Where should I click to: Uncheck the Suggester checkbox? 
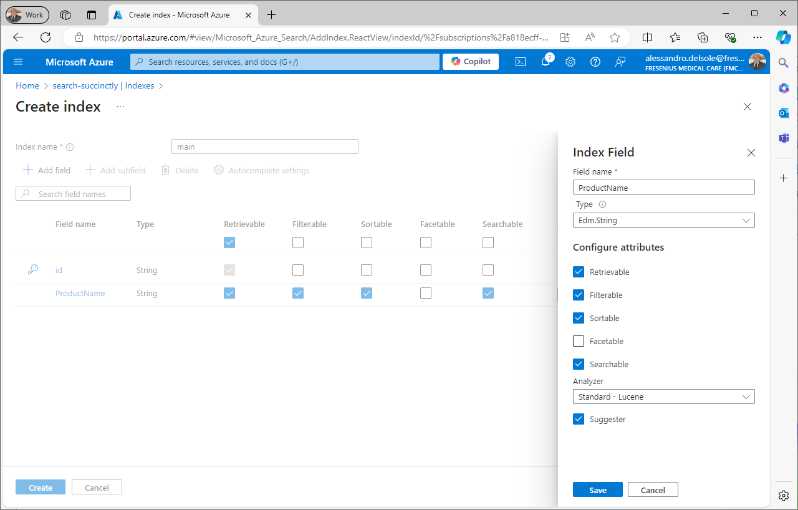[578, 419]
